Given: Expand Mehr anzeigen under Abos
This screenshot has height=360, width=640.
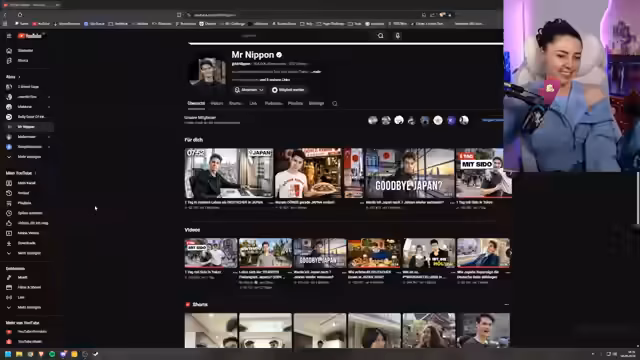Looking at the screenshot, I should (29, 157).
